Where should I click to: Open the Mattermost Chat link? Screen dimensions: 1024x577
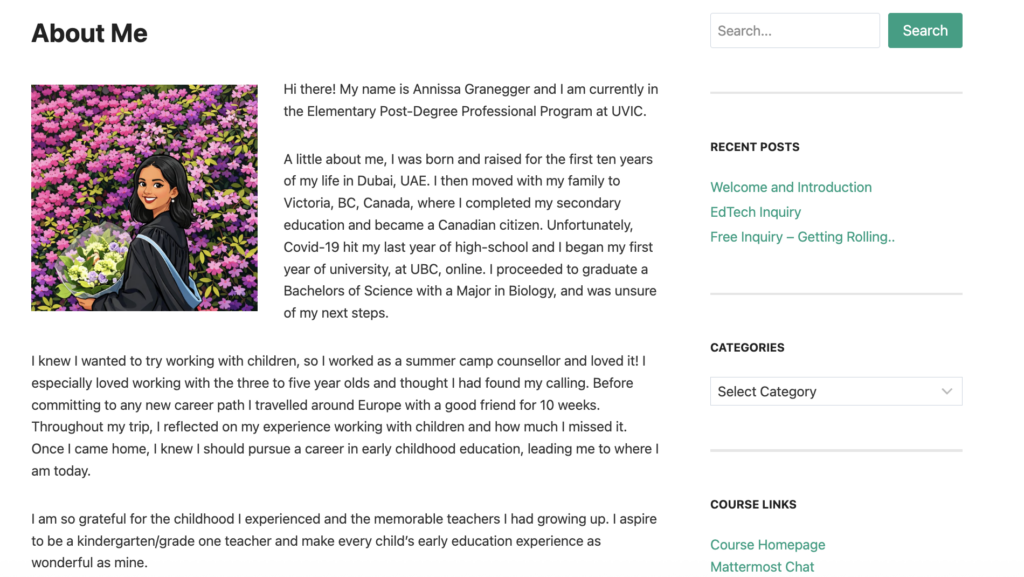pyautogui.click(x=762, y=567)
